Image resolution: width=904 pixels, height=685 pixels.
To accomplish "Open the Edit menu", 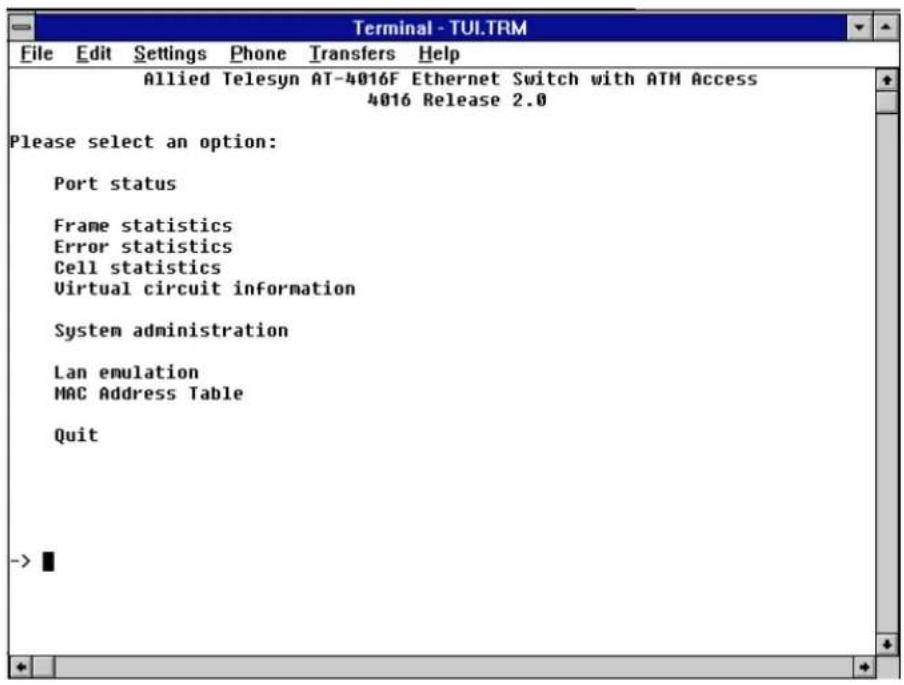I will click(93, 54).
